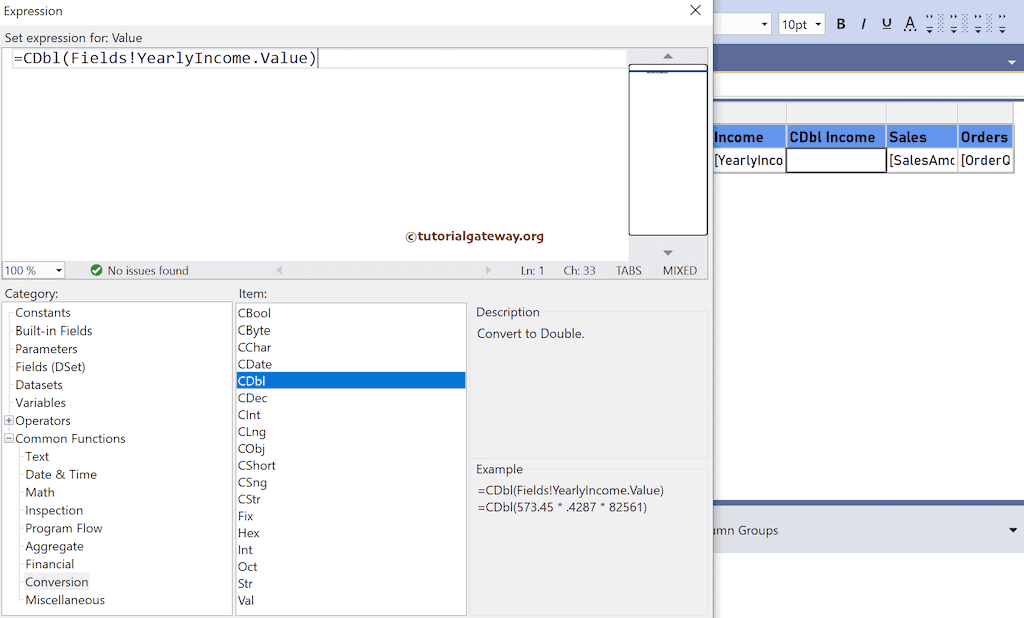
Task: Click the left navigation arrow in the status bar
Action: coord(279,269)
